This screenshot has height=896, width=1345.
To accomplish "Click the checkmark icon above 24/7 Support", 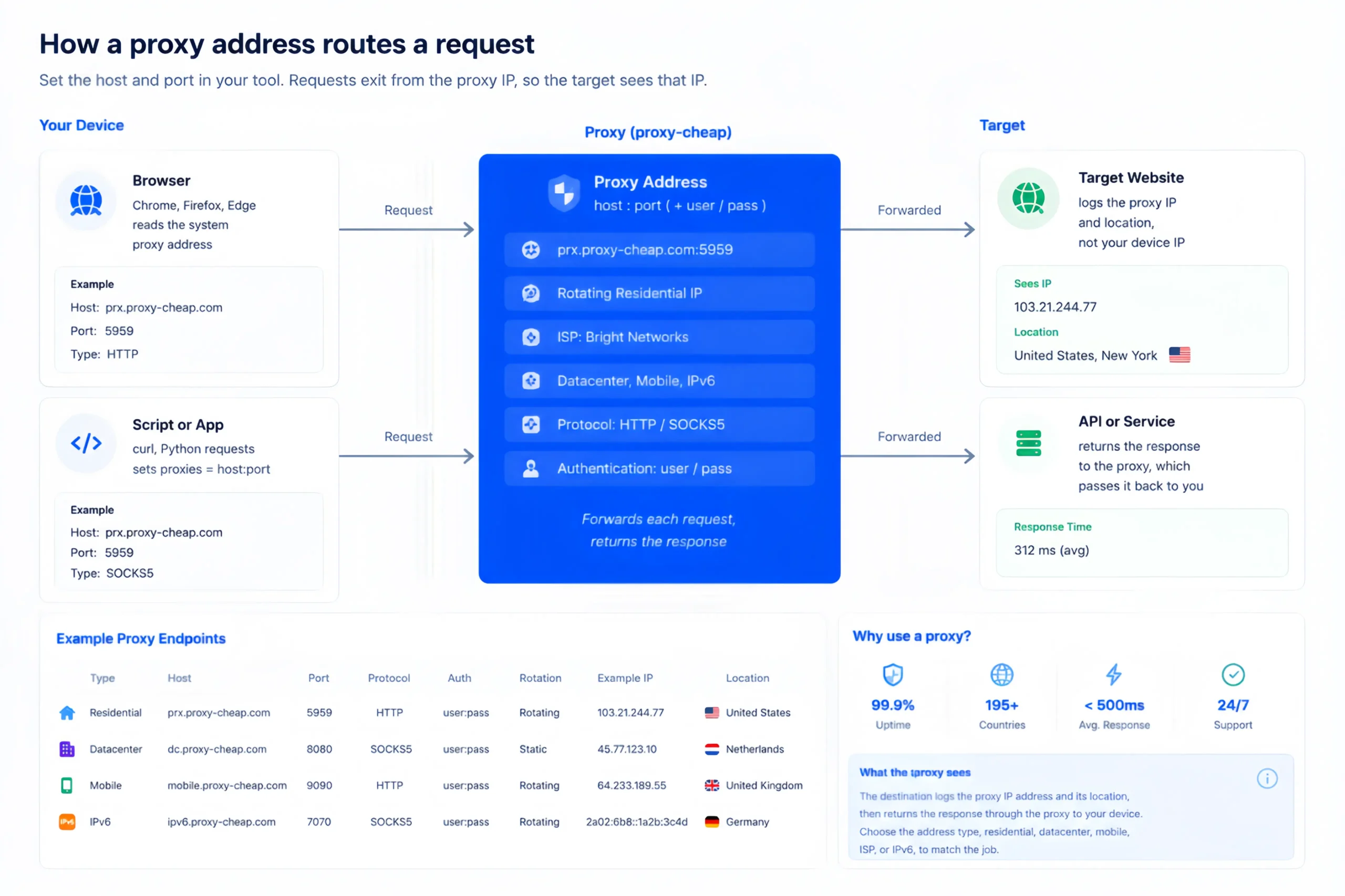I will click(x=1233, y=675).
